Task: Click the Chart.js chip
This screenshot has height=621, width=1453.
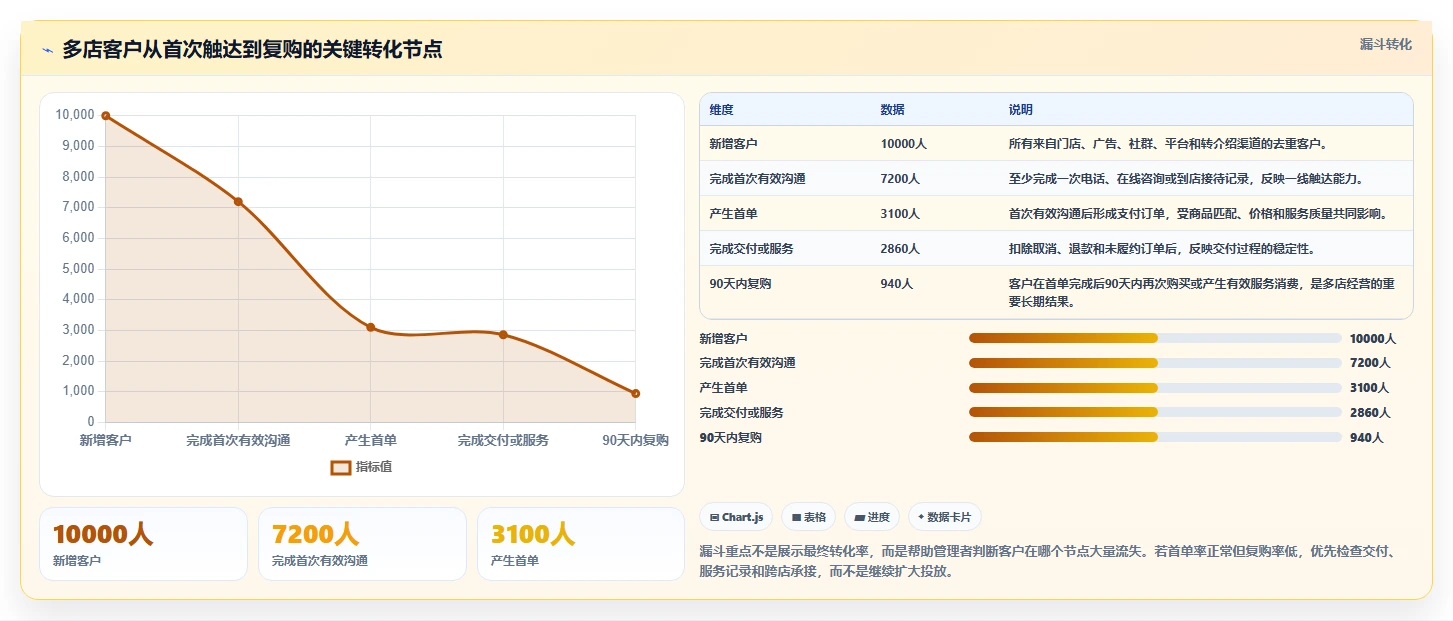Action: 736,517
